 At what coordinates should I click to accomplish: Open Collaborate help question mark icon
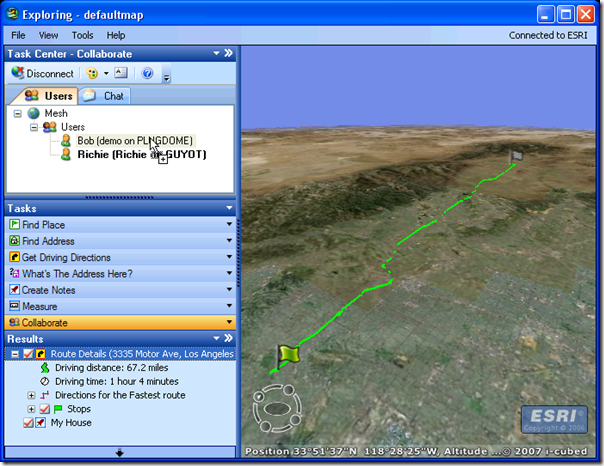(x=147, y=73)
